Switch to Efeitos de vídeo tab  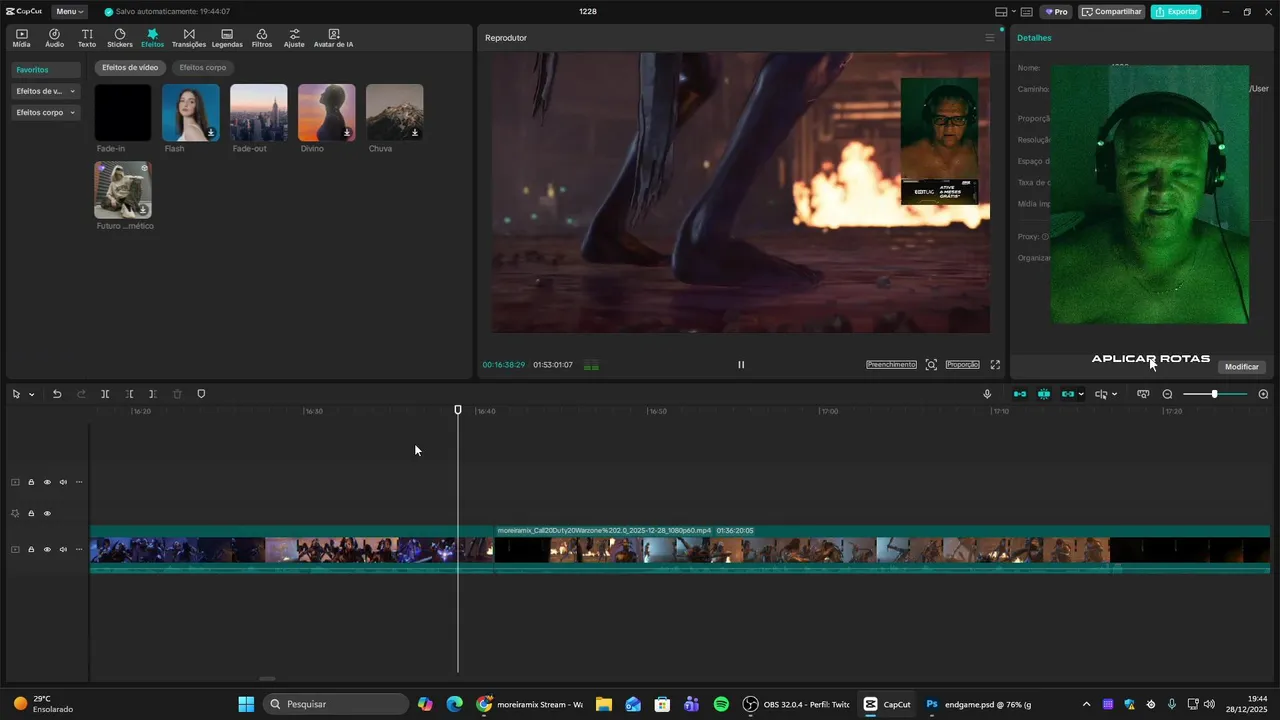point(130,68)
